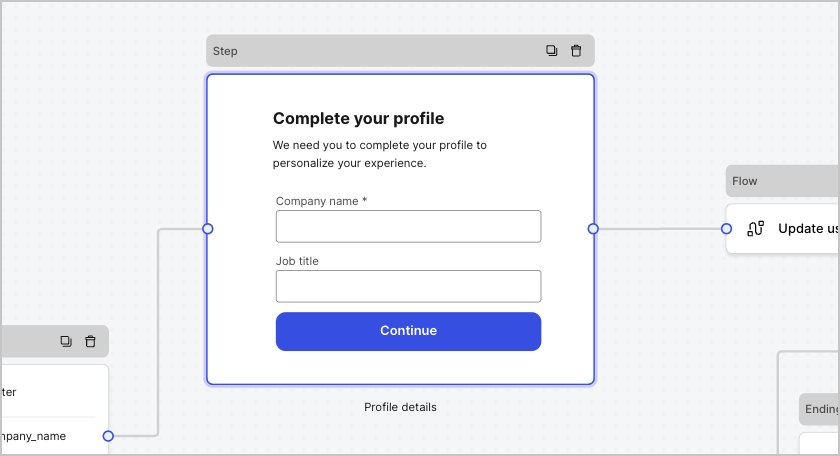Click the company_name output port
840x456 pixels.
click(108, 435)
